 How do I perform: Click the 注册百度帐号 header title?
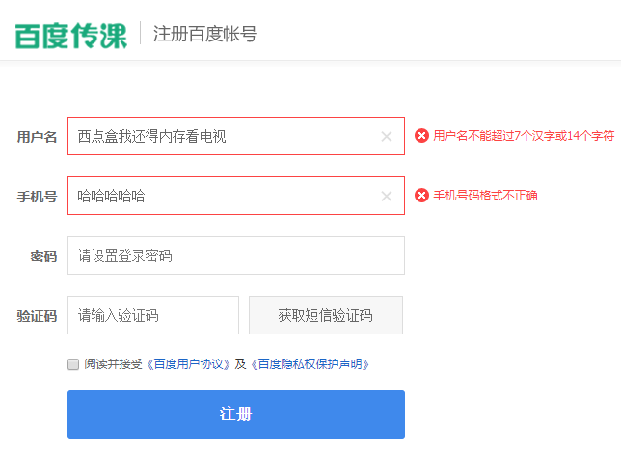tap(205, 34)
